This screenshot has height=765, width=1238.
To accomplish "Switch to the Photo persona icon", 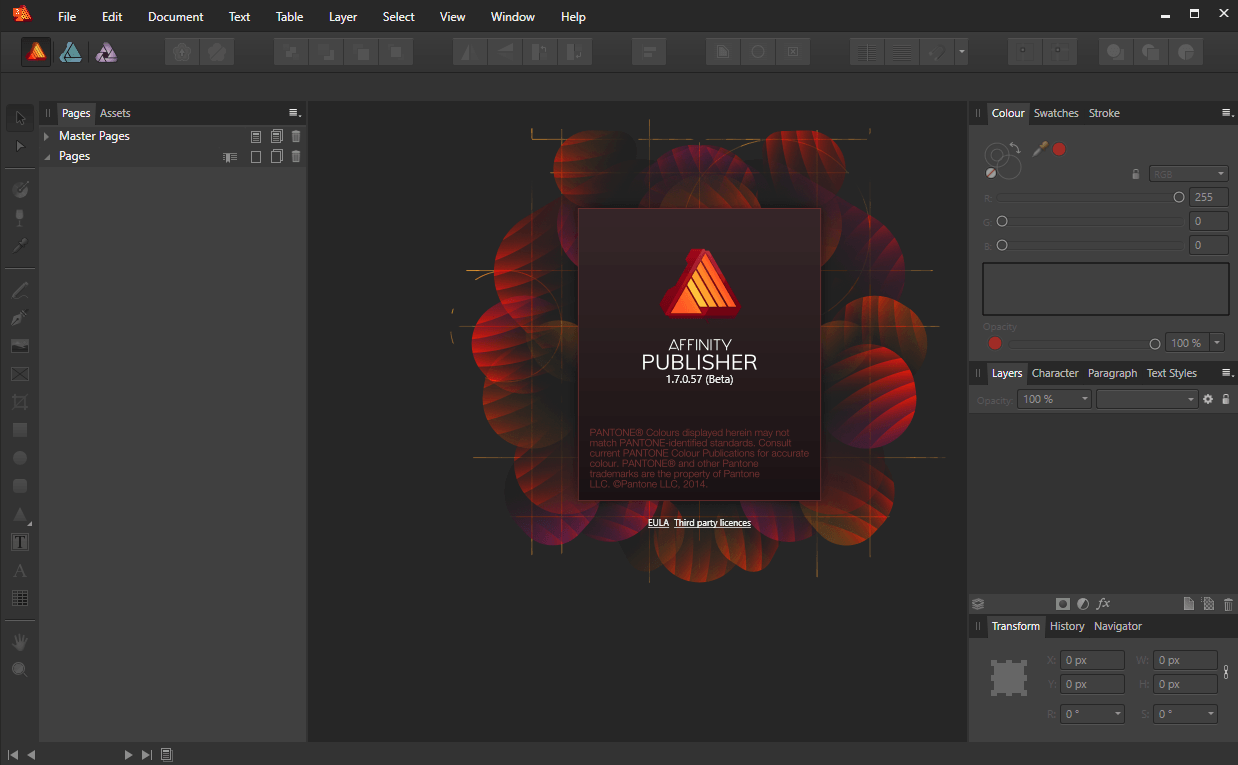I will click(106, 52).
